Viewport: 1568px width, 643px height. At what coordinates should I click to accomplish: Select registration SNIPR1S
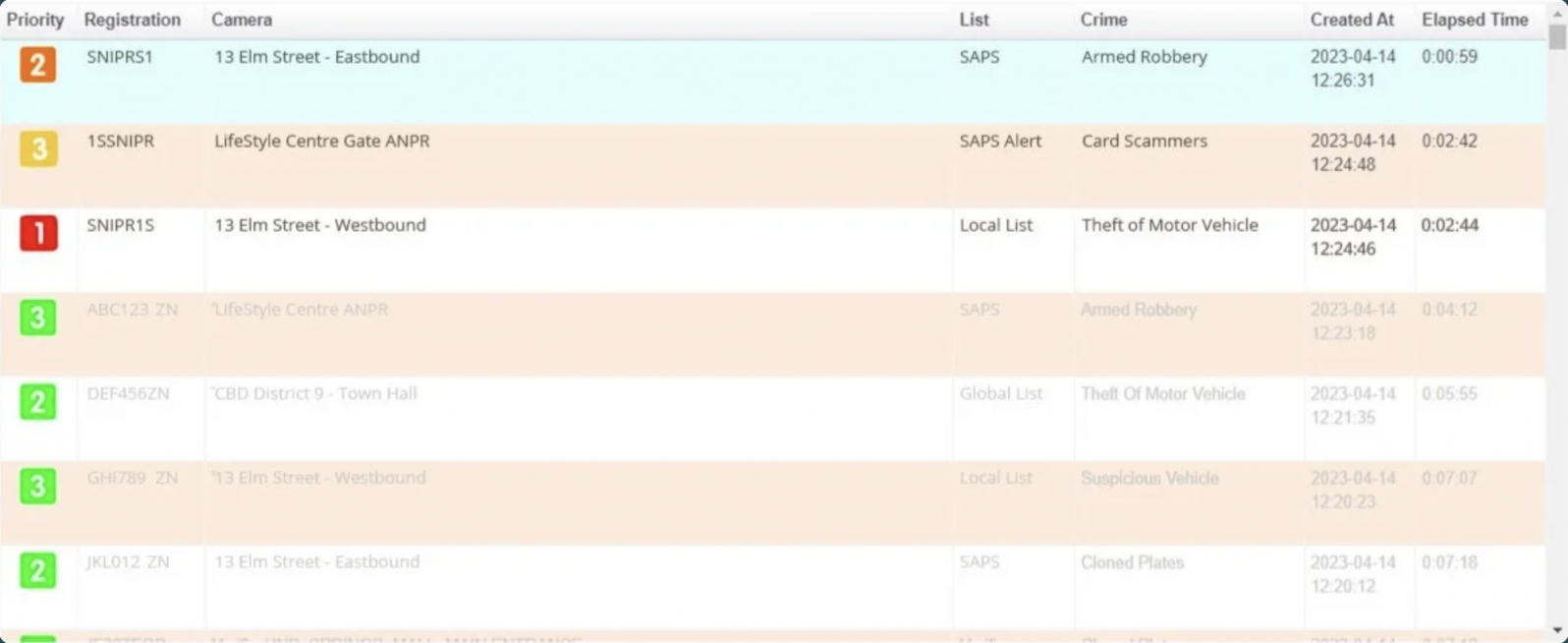[x=121, y=225]
